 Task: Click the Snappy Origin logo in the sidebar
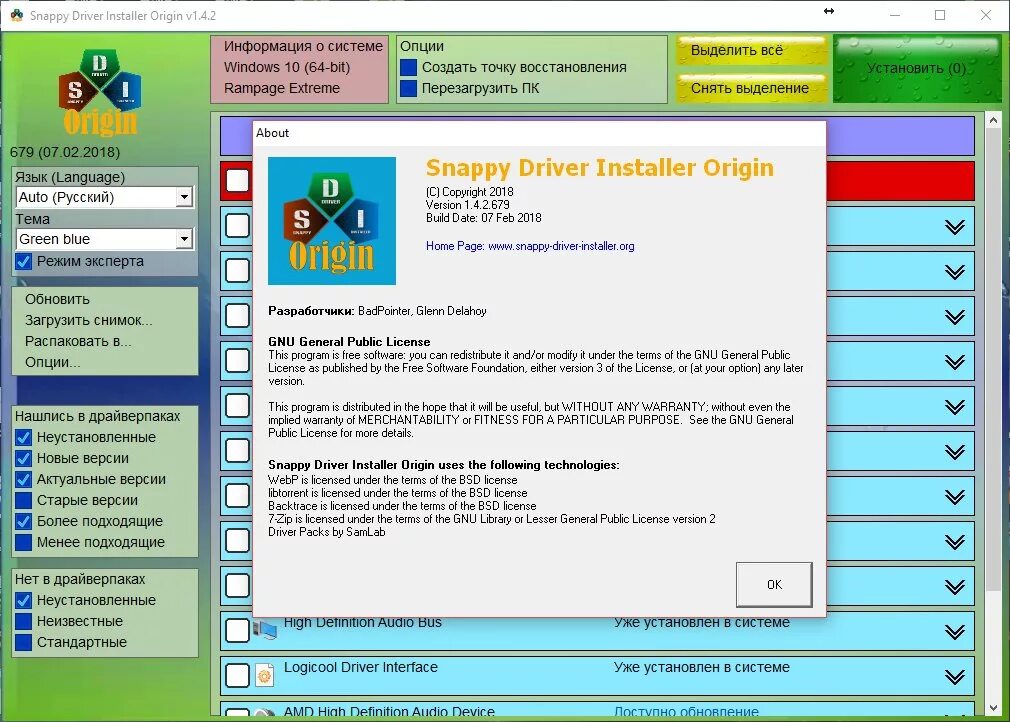click(100, 92)
